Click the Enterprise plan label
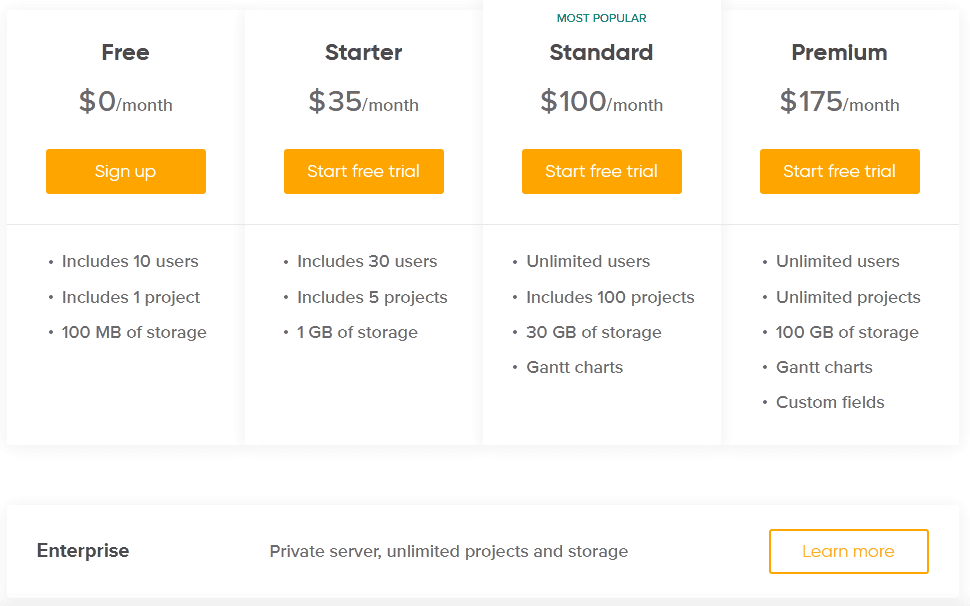The width and height of the screenshot is (970, 606). point(82,551)
